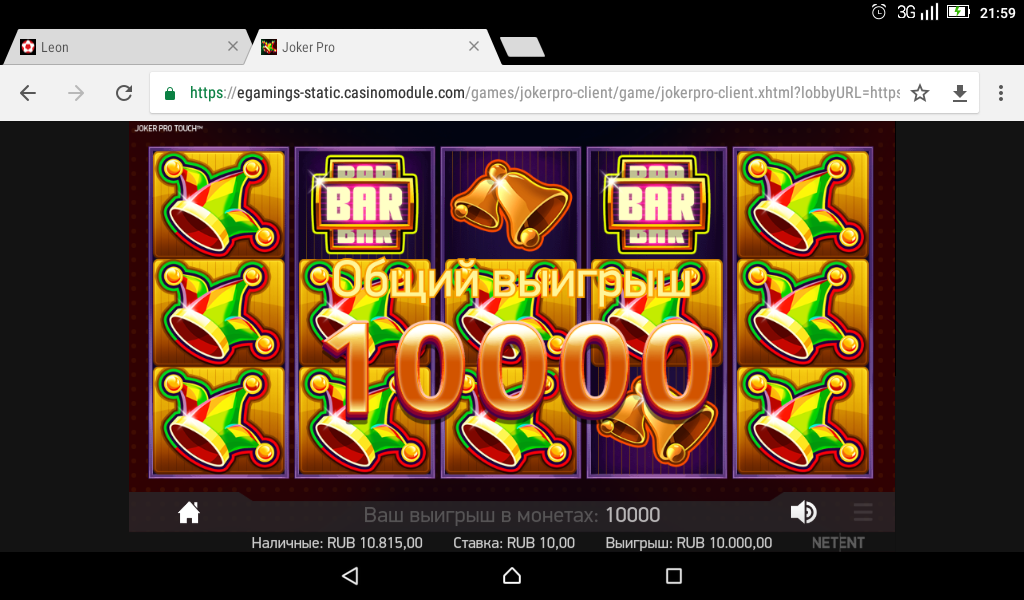Tap the top center bell symbol on reels
The width and height of the screenshot is (1024, 600).
(511, 203)
